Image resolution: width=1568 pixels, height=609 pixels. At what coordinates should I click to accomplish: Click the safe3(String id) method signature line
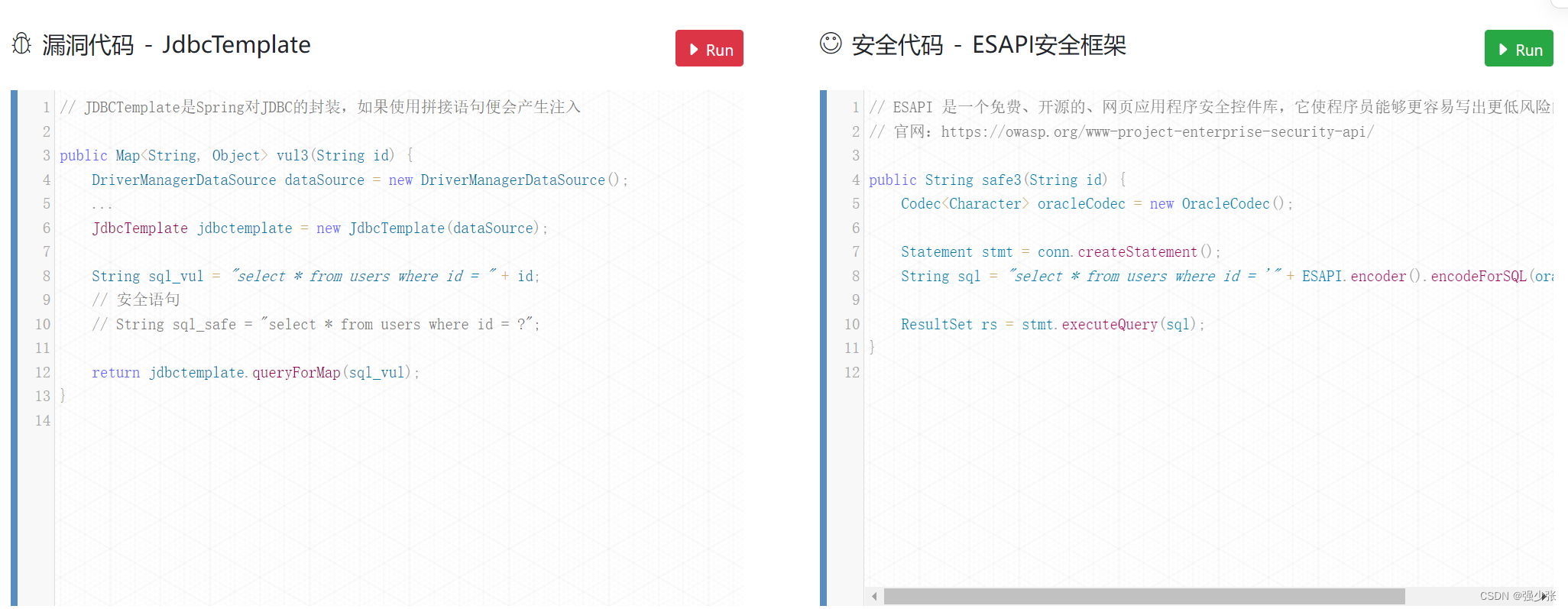pyautogui.click(x=997, y=180)
